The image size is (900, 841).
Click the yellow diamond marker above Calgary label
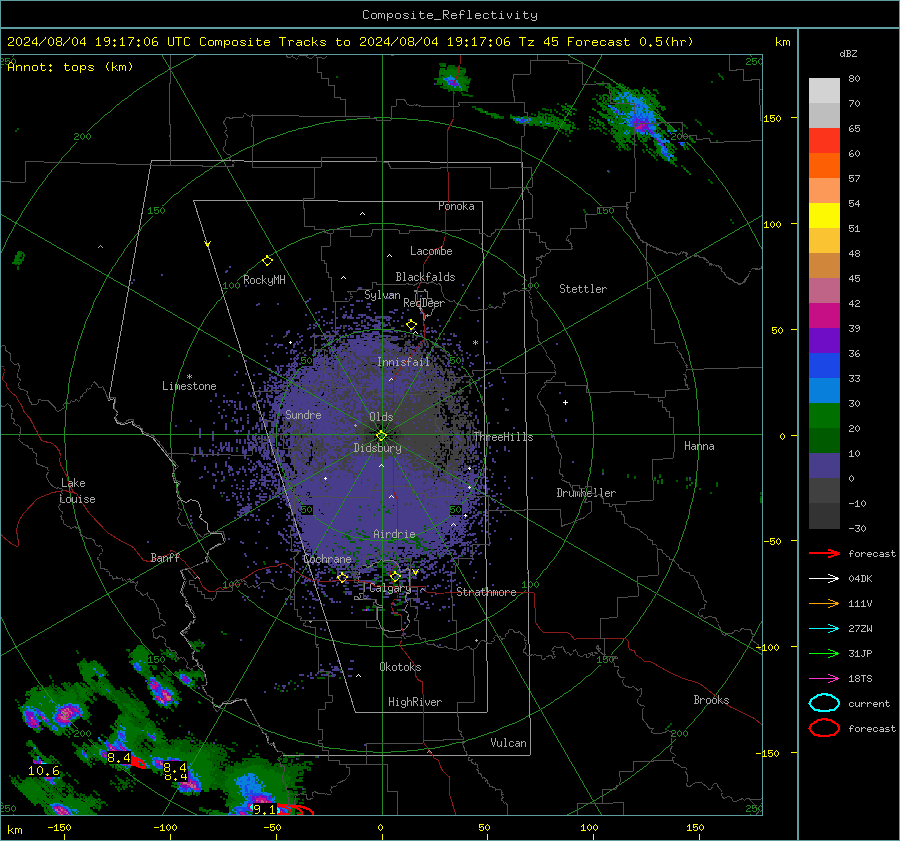pos(395,576)
